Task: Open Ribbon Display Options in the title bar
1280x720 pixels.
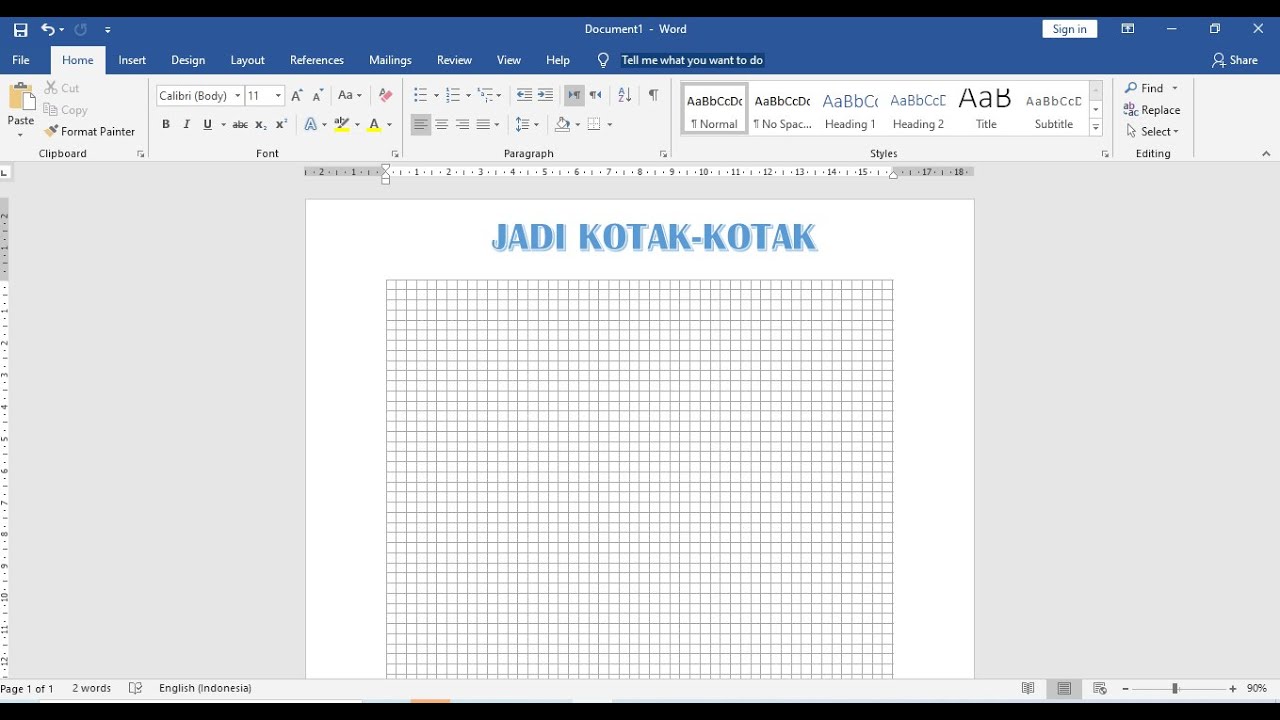Action: coord(1128,29)
